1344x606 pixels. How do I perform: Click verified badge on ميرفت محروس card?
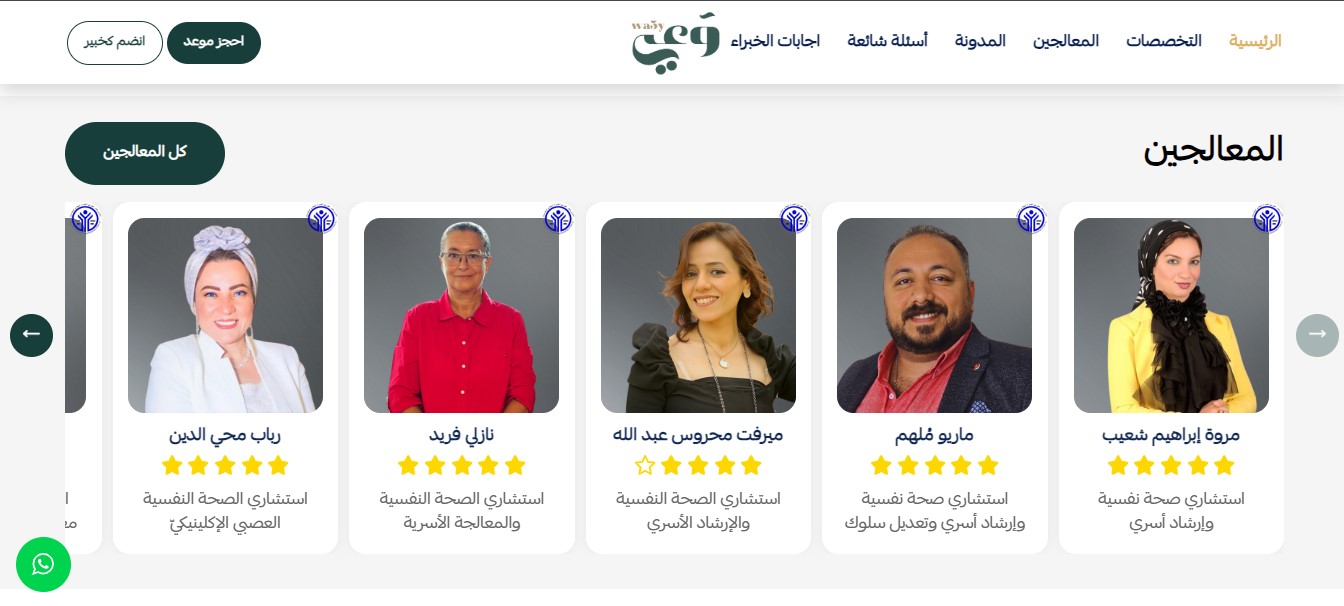(794, 219)
